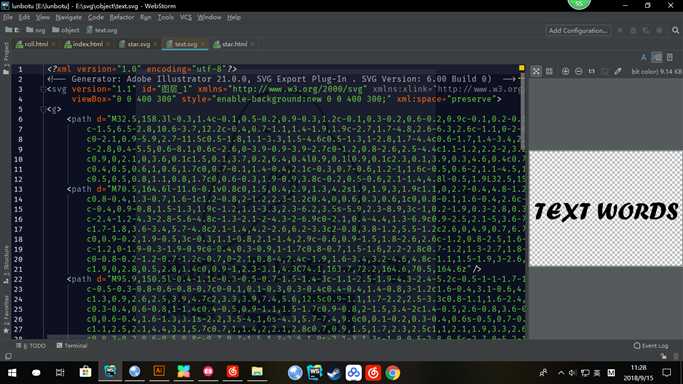This screenshot has height=384, width=683.
Task: Close the text.svg editor tab
Action: [x=203, y=44]
